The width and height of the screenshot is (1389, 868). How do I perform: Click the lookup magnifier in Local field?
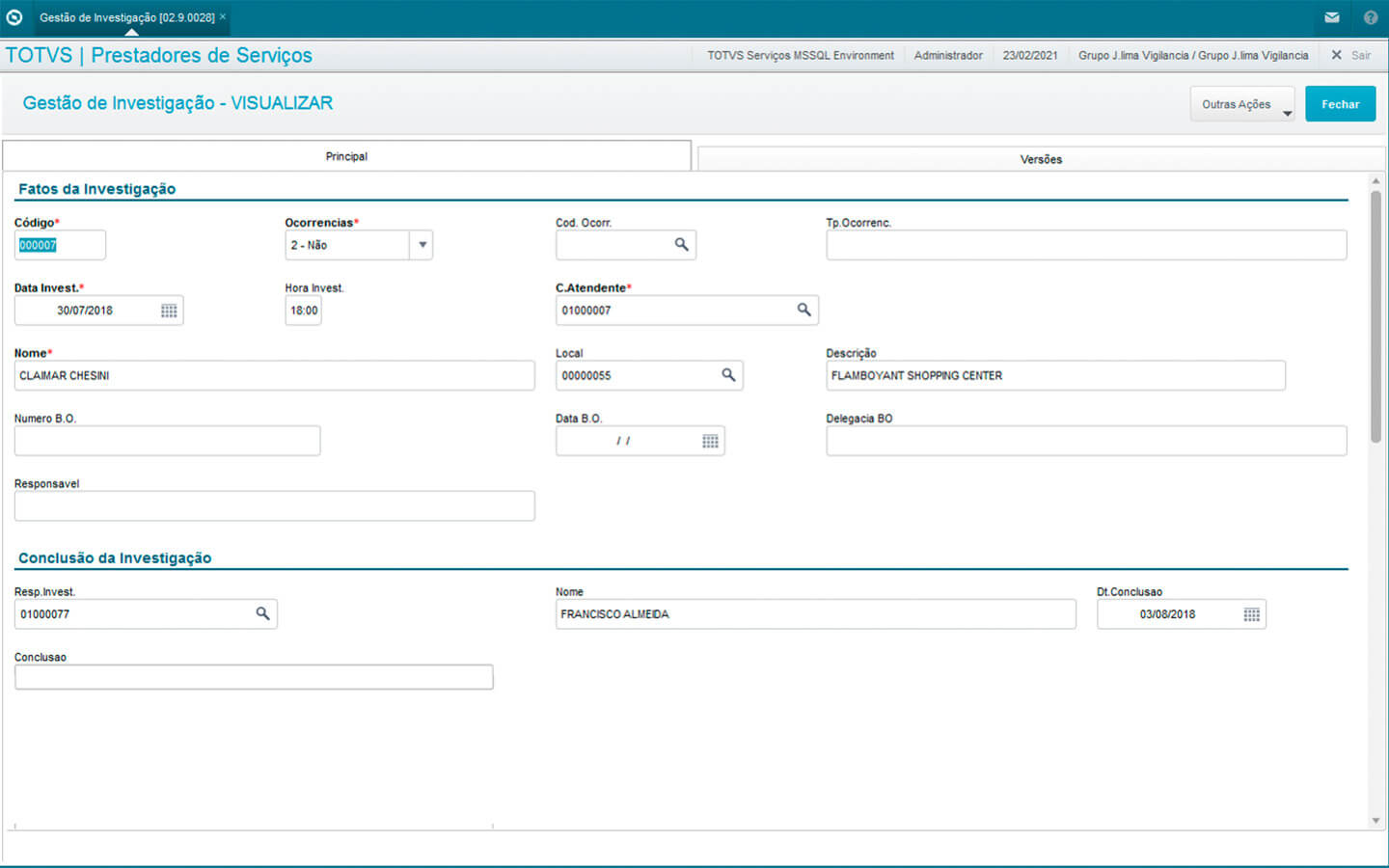click(728, 375)
